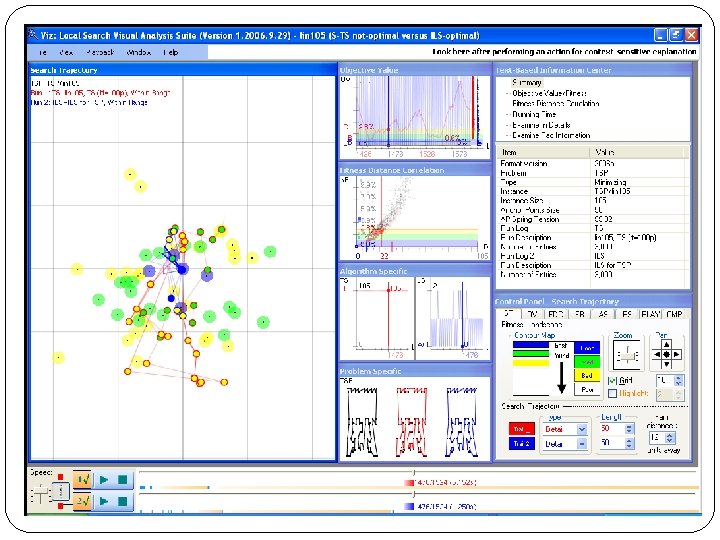
Task: Click the blue Trail 2 button
Action: point(522,444)
